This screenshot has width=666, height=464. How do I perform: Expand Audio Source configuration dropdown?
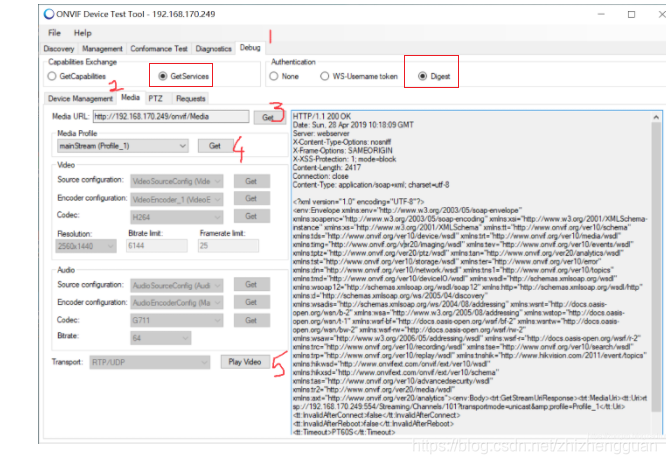pyautogui.click(x=177, y=286)
